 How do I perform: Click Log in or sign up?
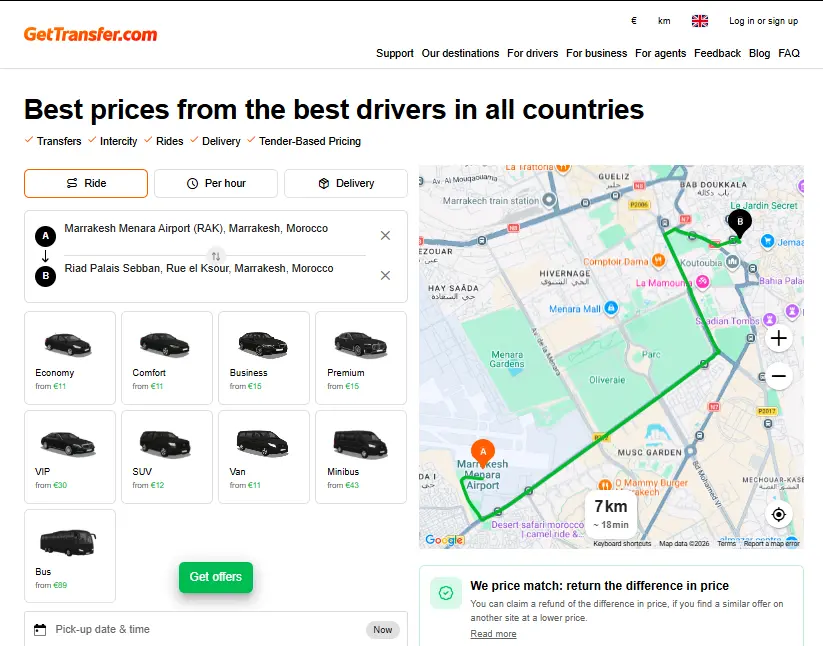[763, 21]
